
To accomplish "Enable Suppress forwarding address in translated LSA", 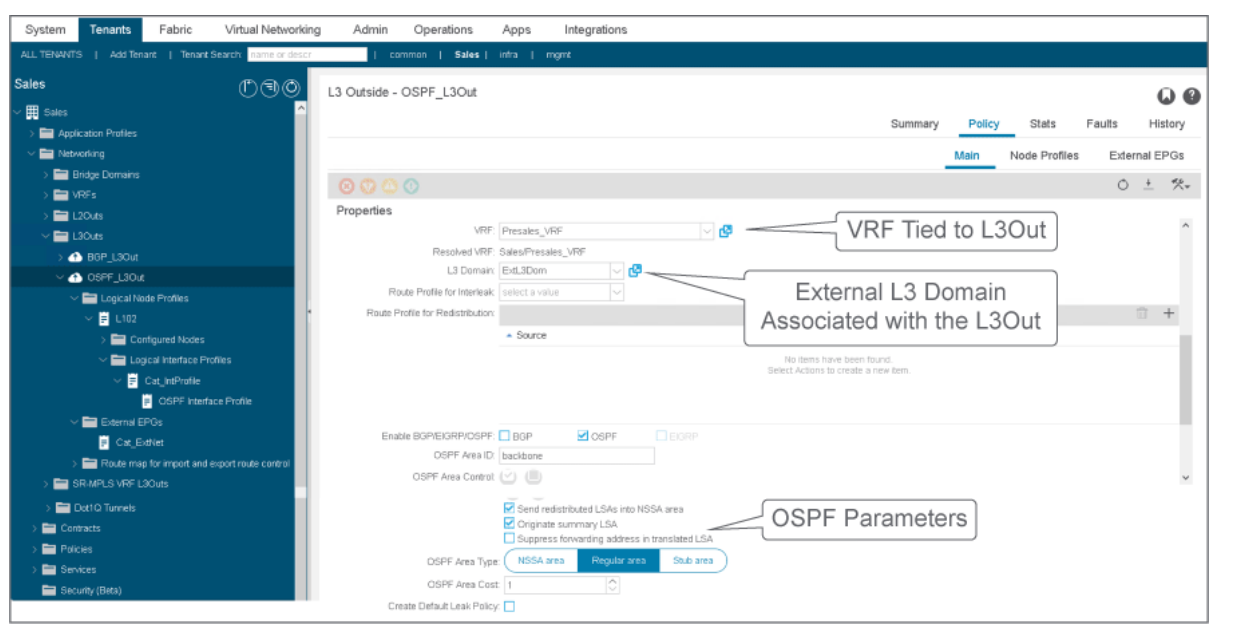I will [x=510, y=538].
